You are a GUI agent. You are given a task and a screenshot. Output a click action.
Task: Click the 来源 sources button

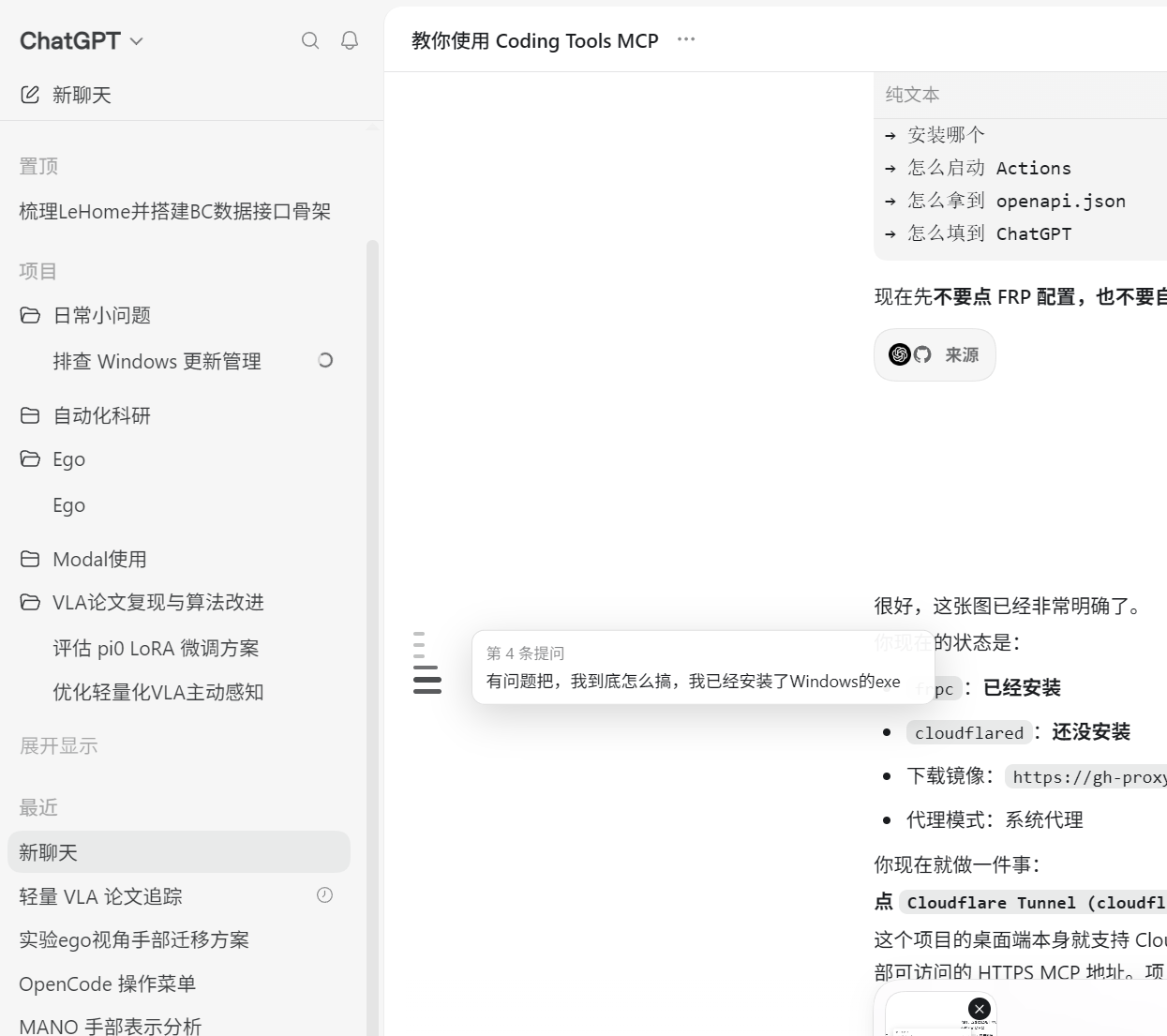coord(935,354)
